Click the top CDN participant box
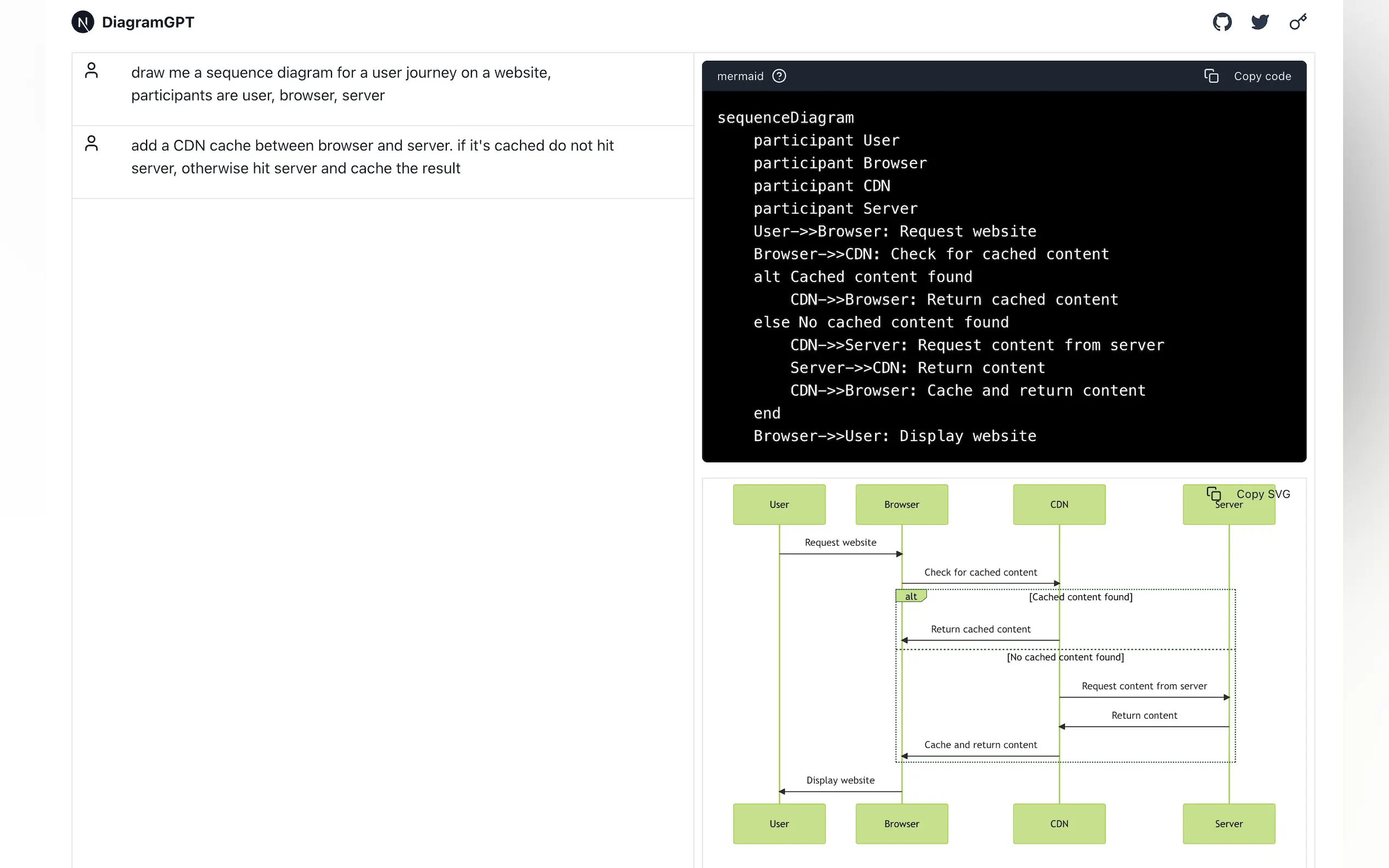The height and width of the screenshot is (868, 1389). [x=1058, y=505]
